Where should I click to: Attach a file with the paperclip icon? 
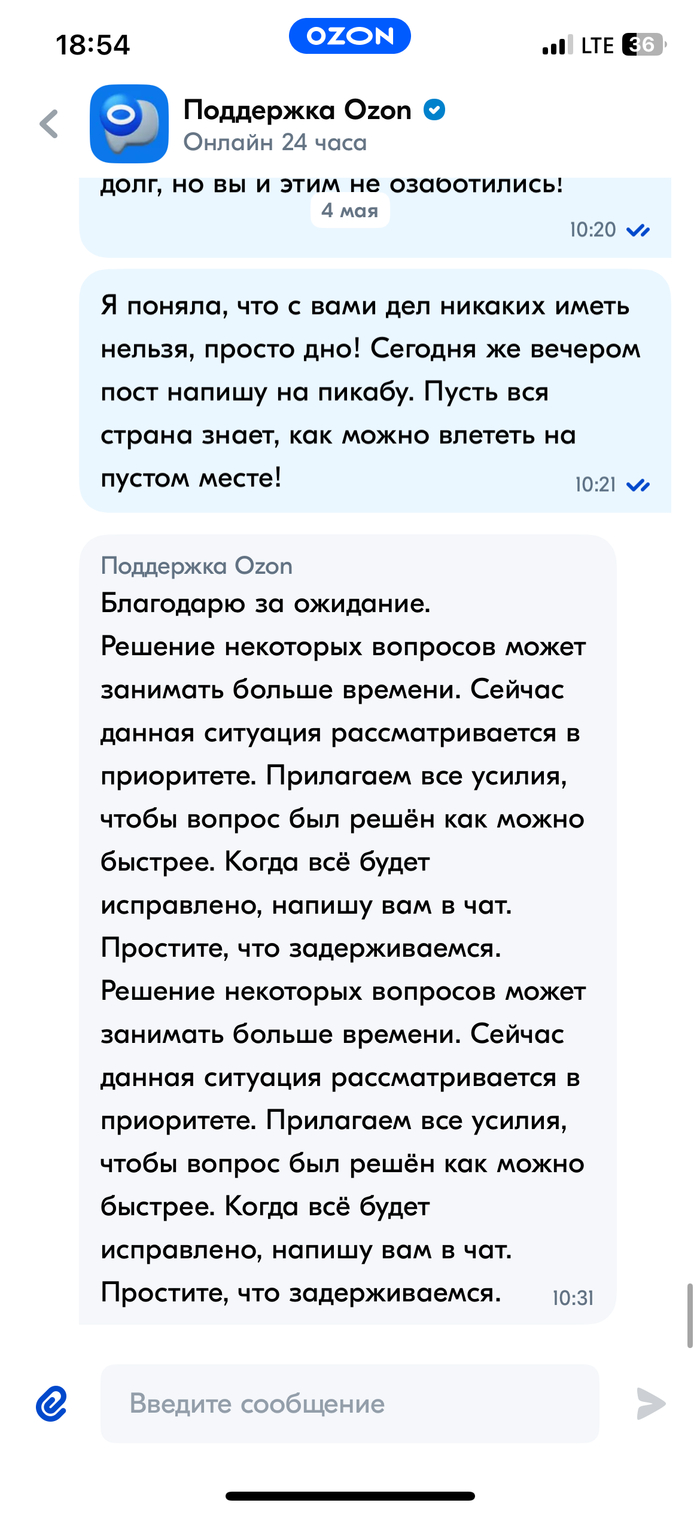(x=51, y=1403)
